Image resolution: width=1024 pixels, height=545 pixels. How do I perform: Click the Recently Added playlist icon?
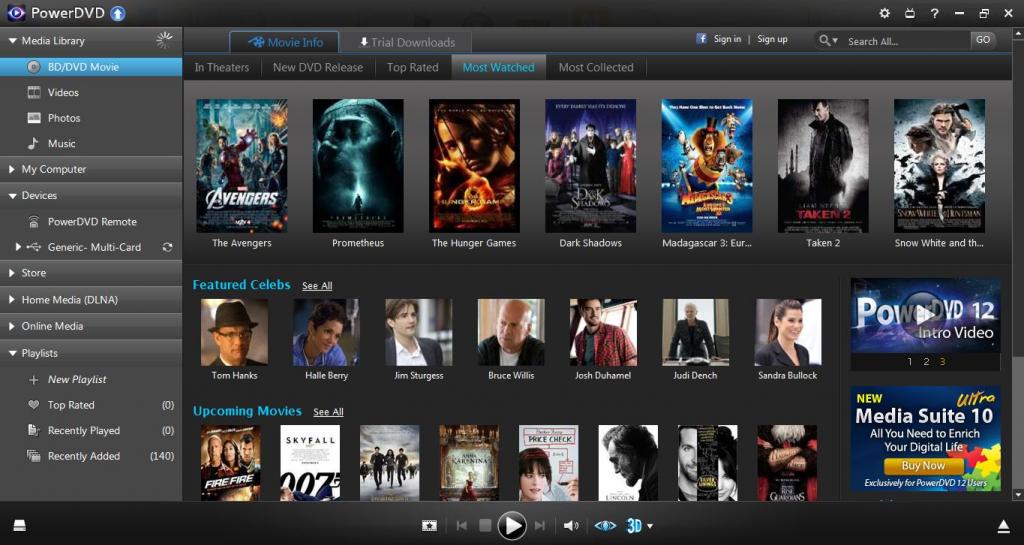point(33,456)
